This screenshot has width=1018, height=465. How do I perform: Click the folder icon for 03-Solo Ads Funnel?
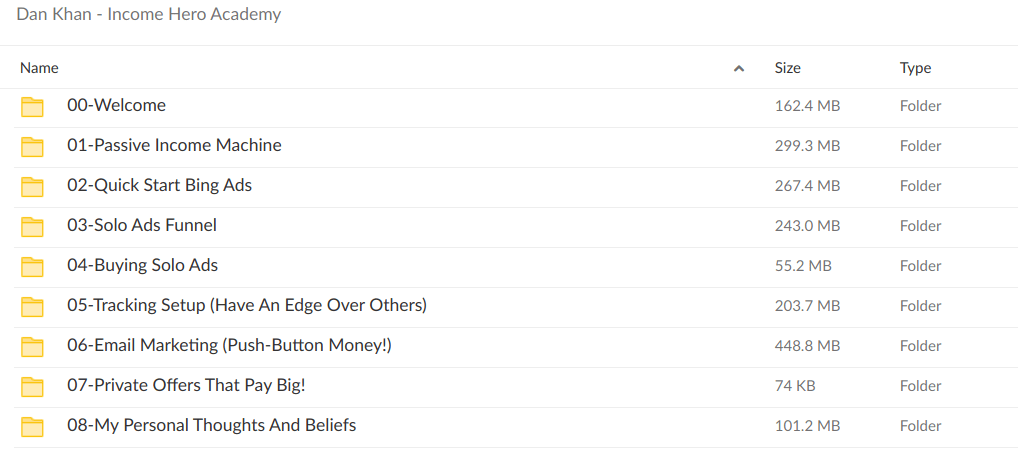pos(33,227)
